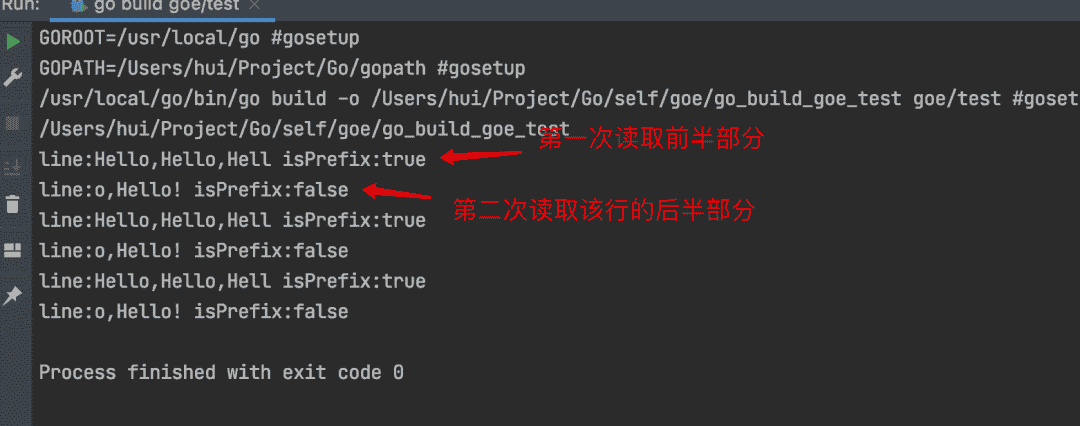Click the last 'line:o,Hello! isPrefix:false' output line
This screenshot has height=426, width=1080.
click(x=193, y=311)
